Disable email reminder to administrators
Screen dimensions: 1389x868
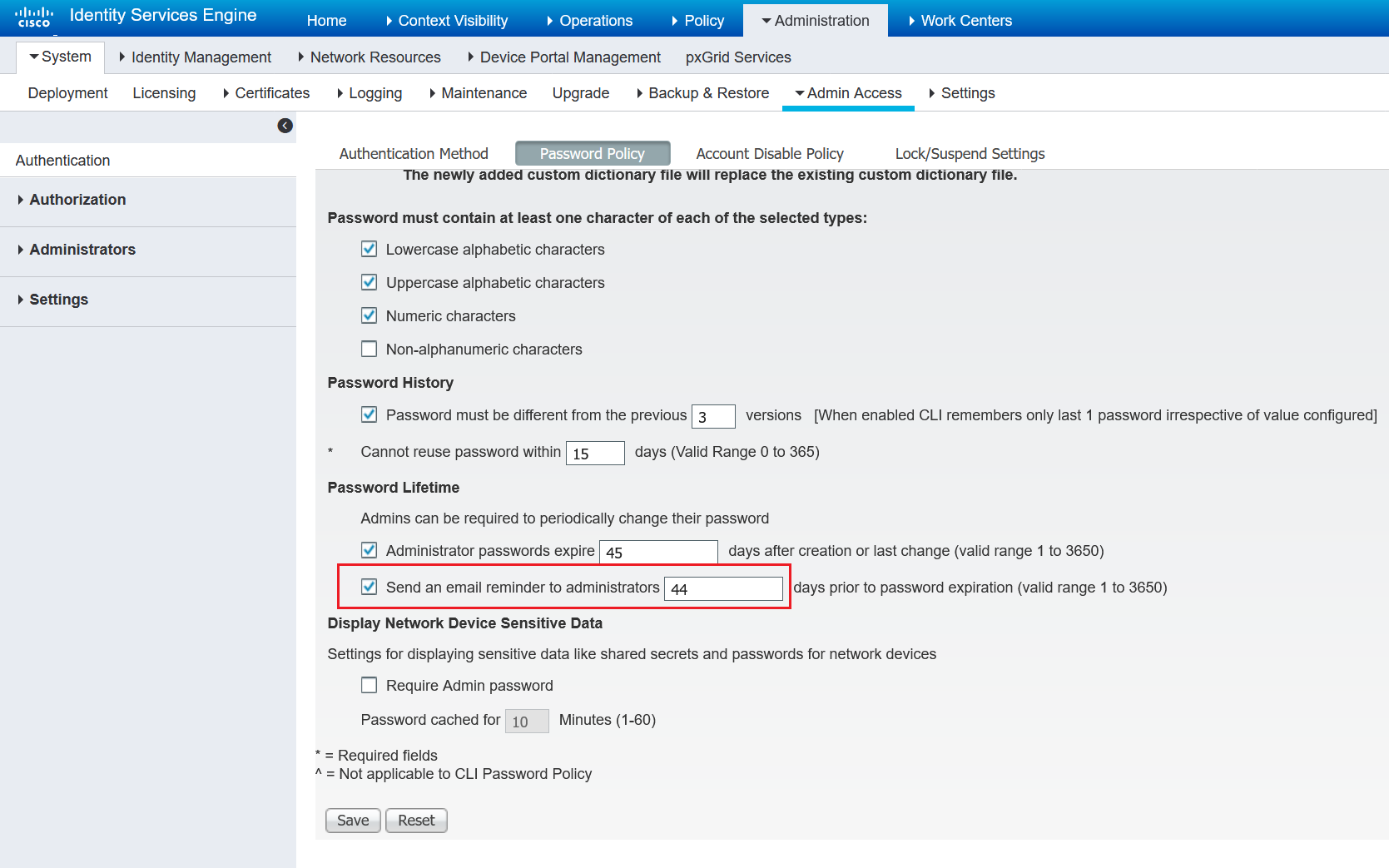click(369, 587)
